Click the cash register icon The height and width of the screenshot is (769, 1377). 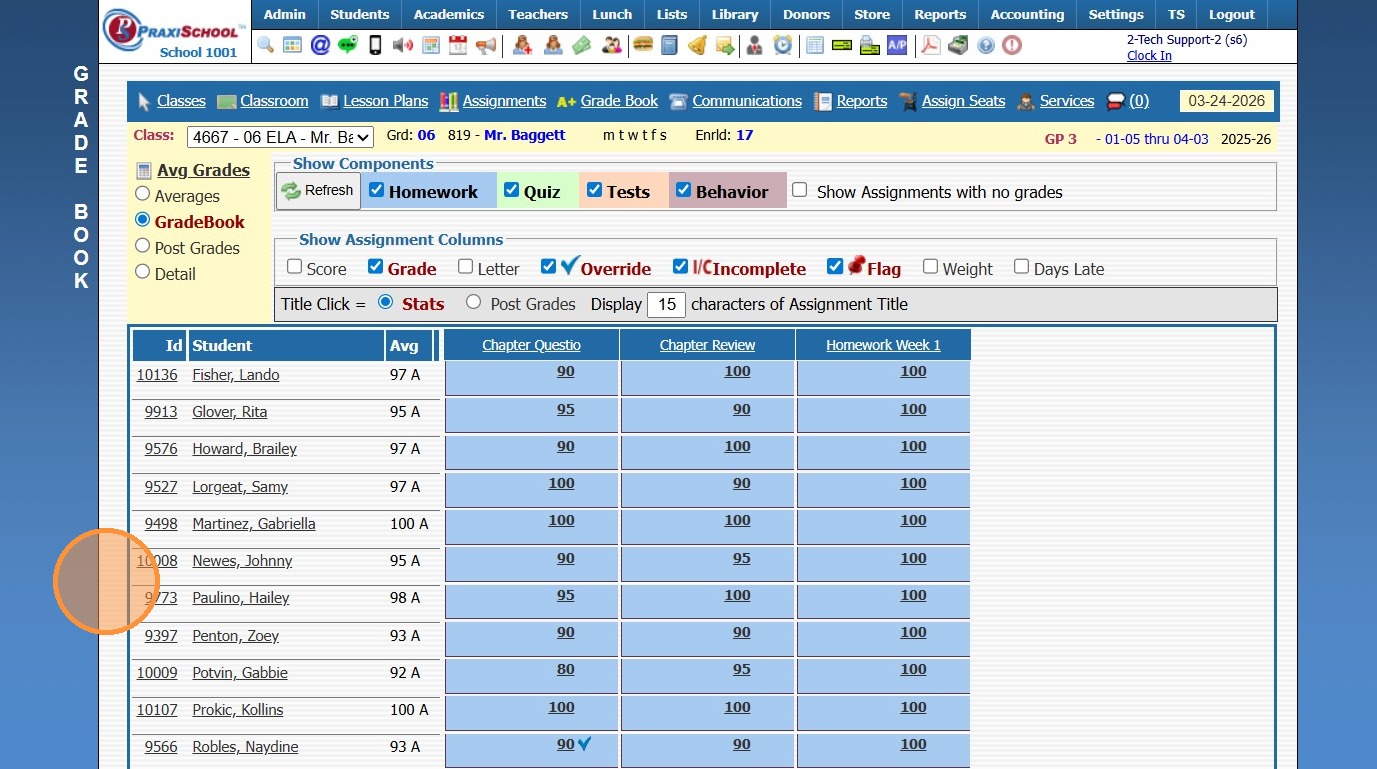point(958,45)
